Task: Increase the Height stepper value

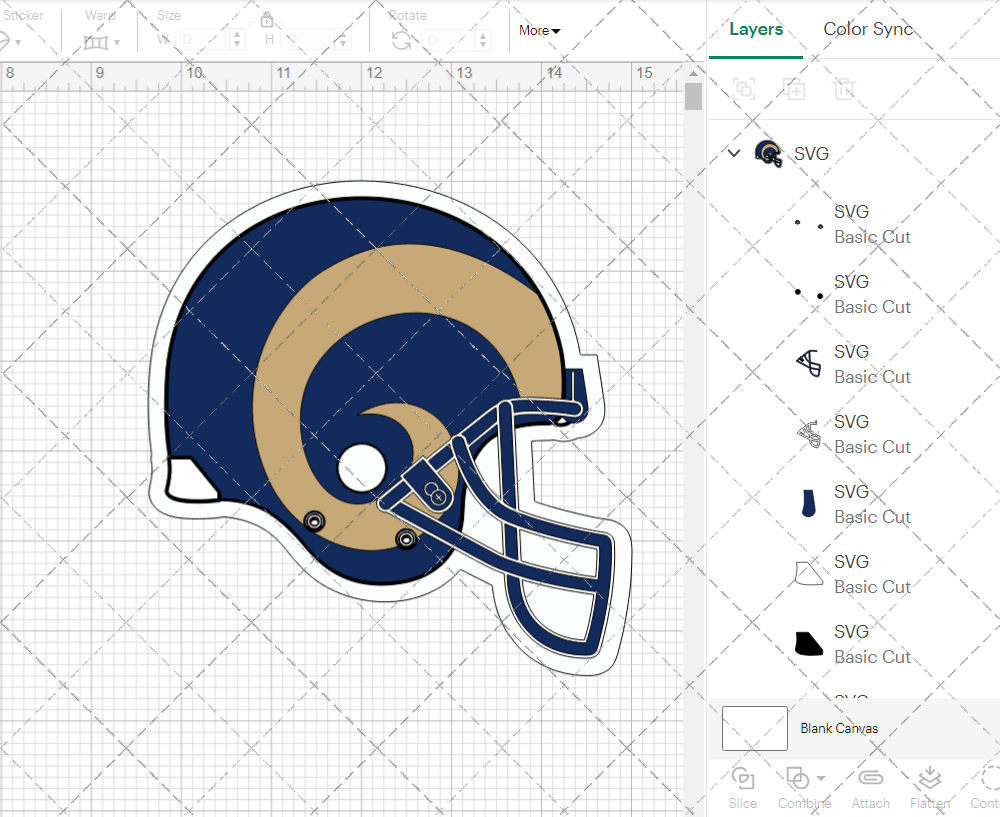Action: point(343,34)
